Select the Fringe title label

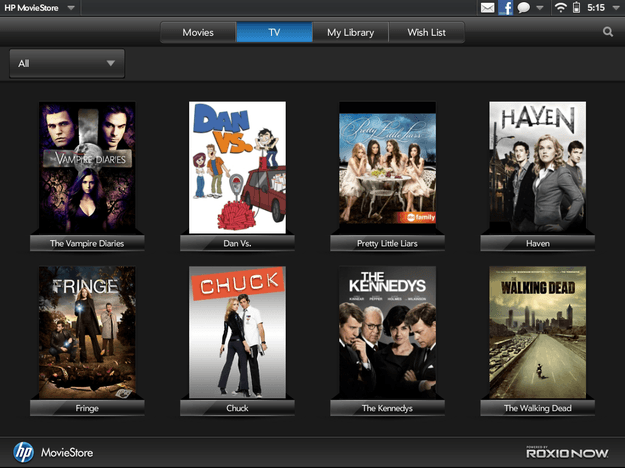coord(87,408)
